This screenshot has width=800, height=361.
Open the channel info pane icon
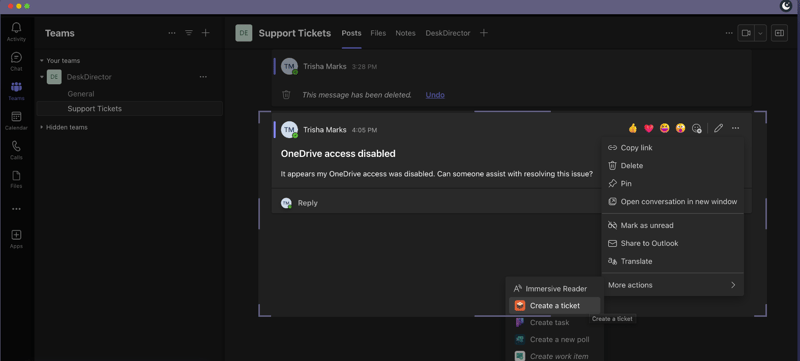[x=779, y=33]
